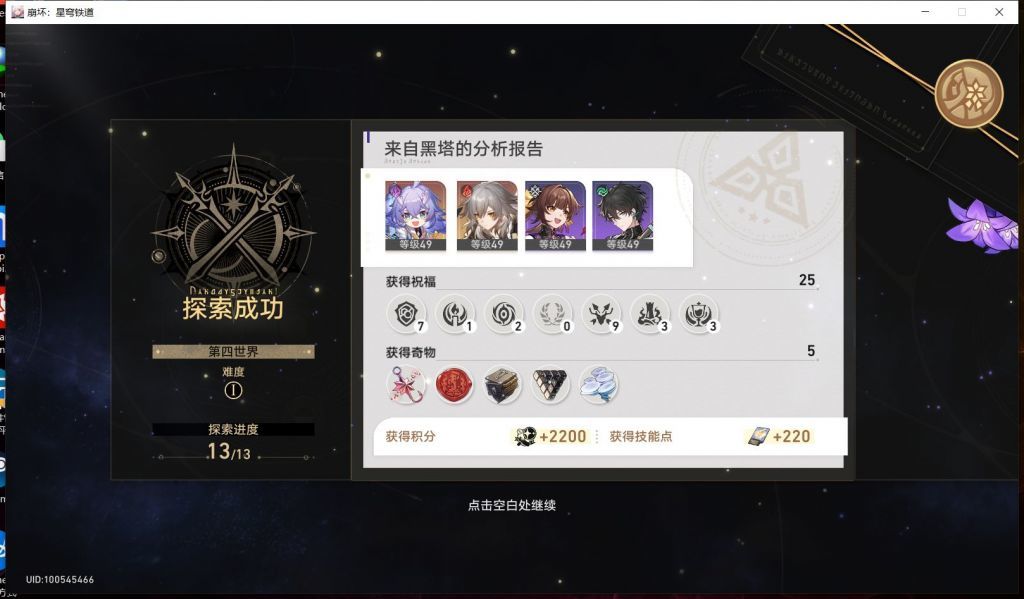Click the difficulty I roman numeral badge
This screenshot has height=599, width=1024.
(233, 391)
